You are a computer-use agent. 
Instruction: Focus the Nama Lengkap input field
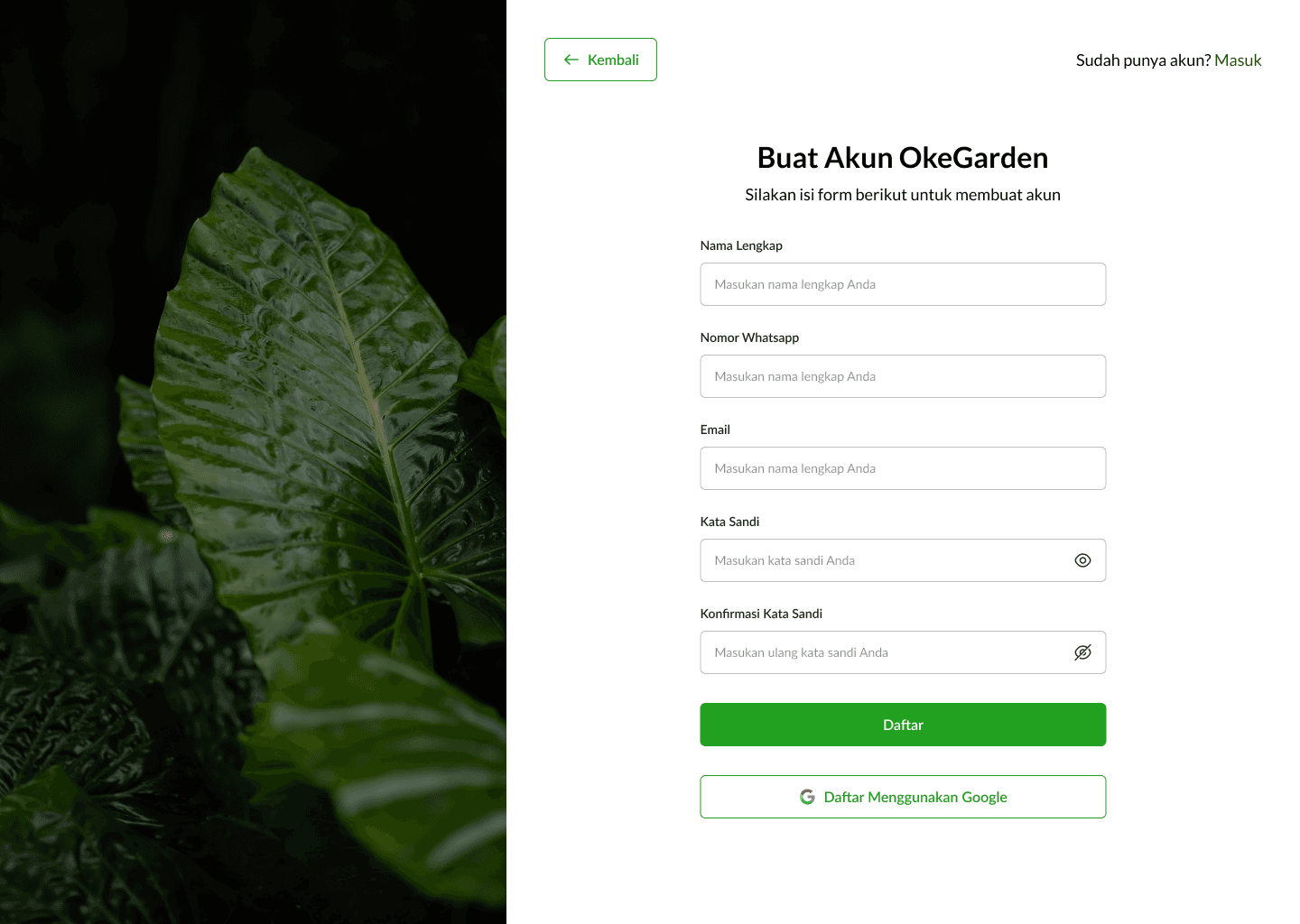pyautogui.click(x=903, y=284)
